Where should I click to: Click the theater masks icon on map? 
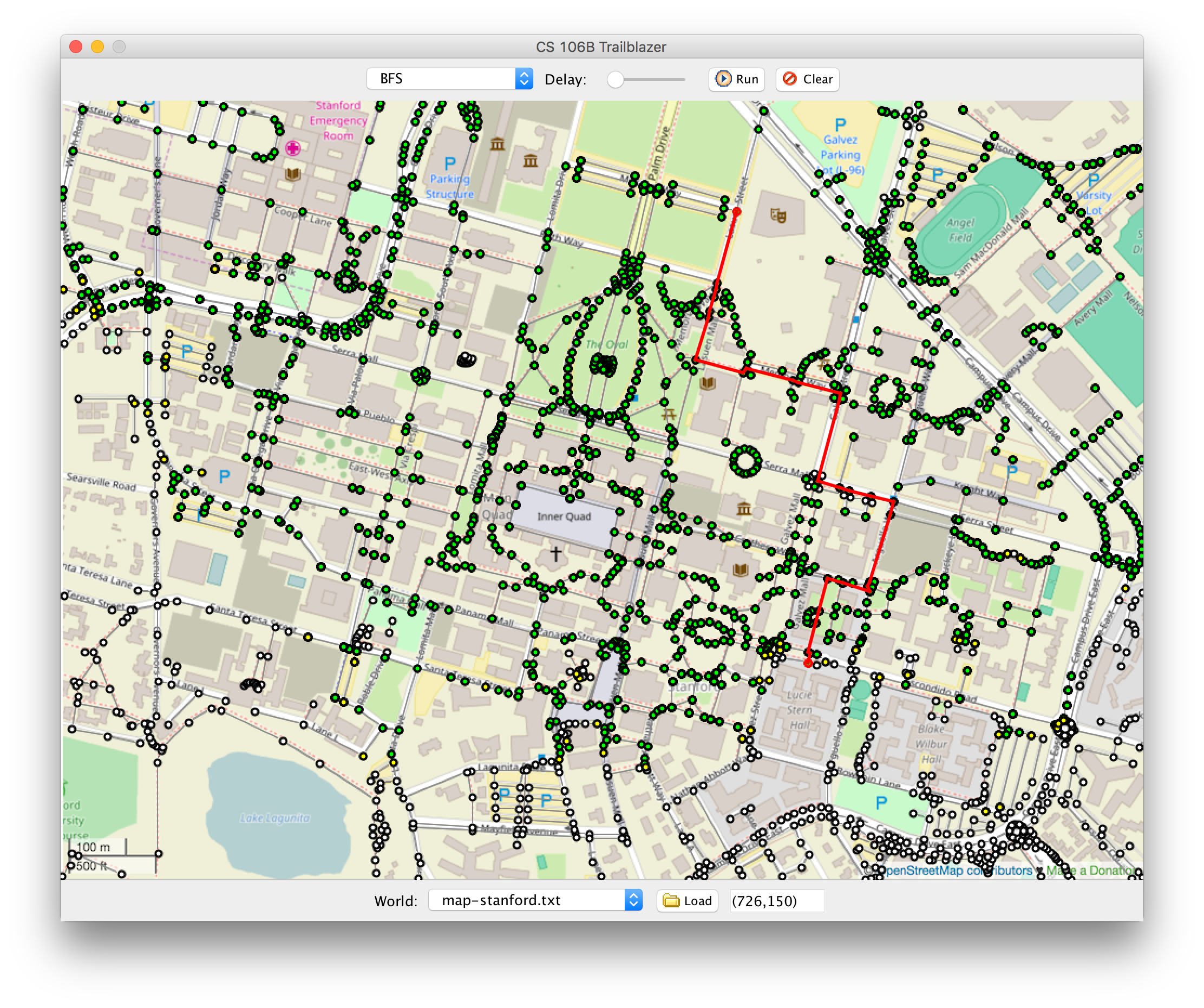point(778,215)
